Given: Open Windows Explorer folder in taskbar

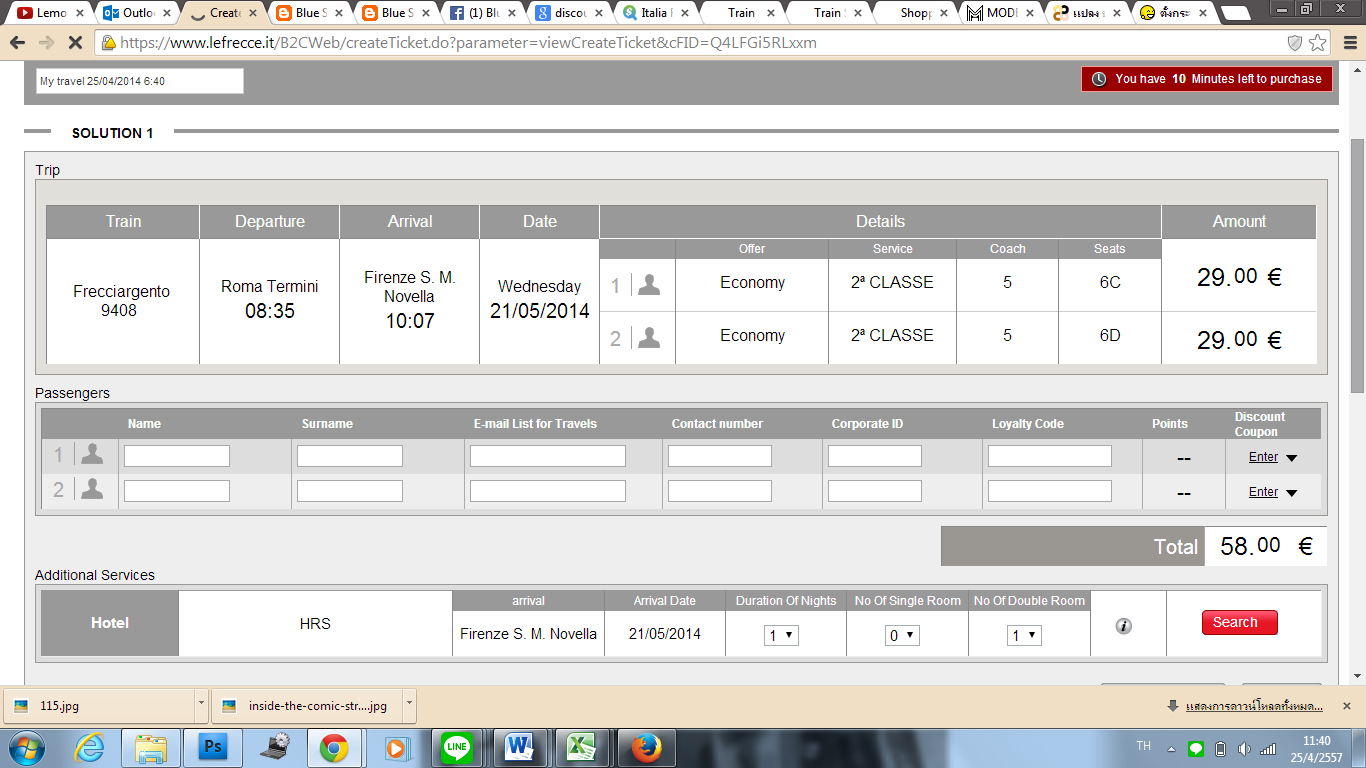Looking at the screenshot, I should pyautogui.click(x=152, y=747).
